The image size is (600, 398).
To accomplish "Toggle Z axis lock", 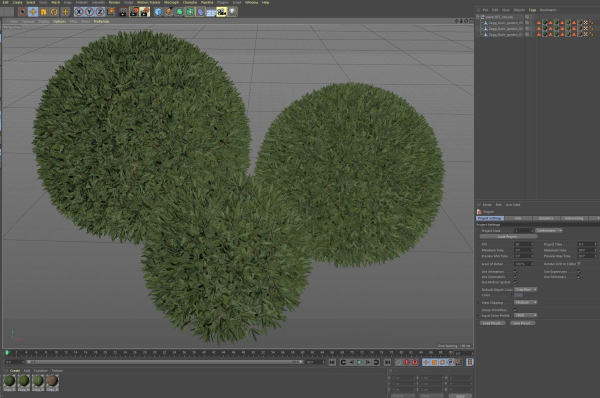I will click(x=100, y=12).
